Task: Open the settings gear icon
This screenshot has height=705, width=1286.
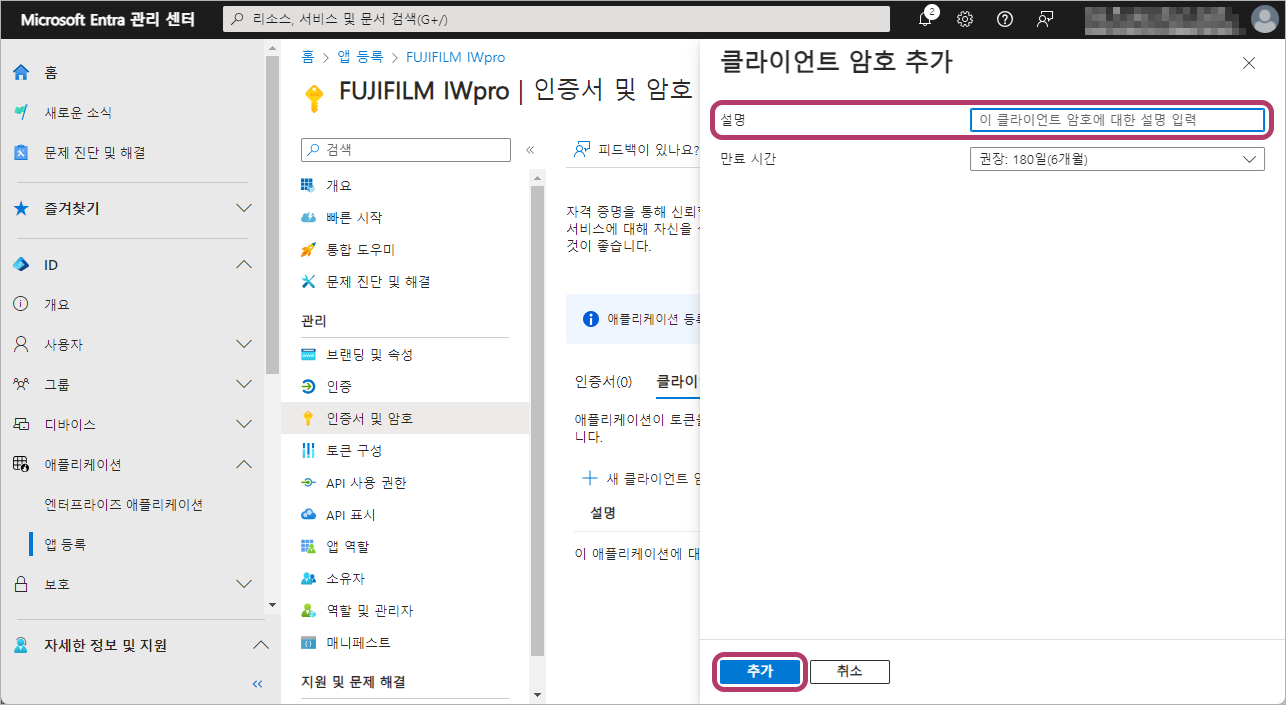Action: click(965, 19)
